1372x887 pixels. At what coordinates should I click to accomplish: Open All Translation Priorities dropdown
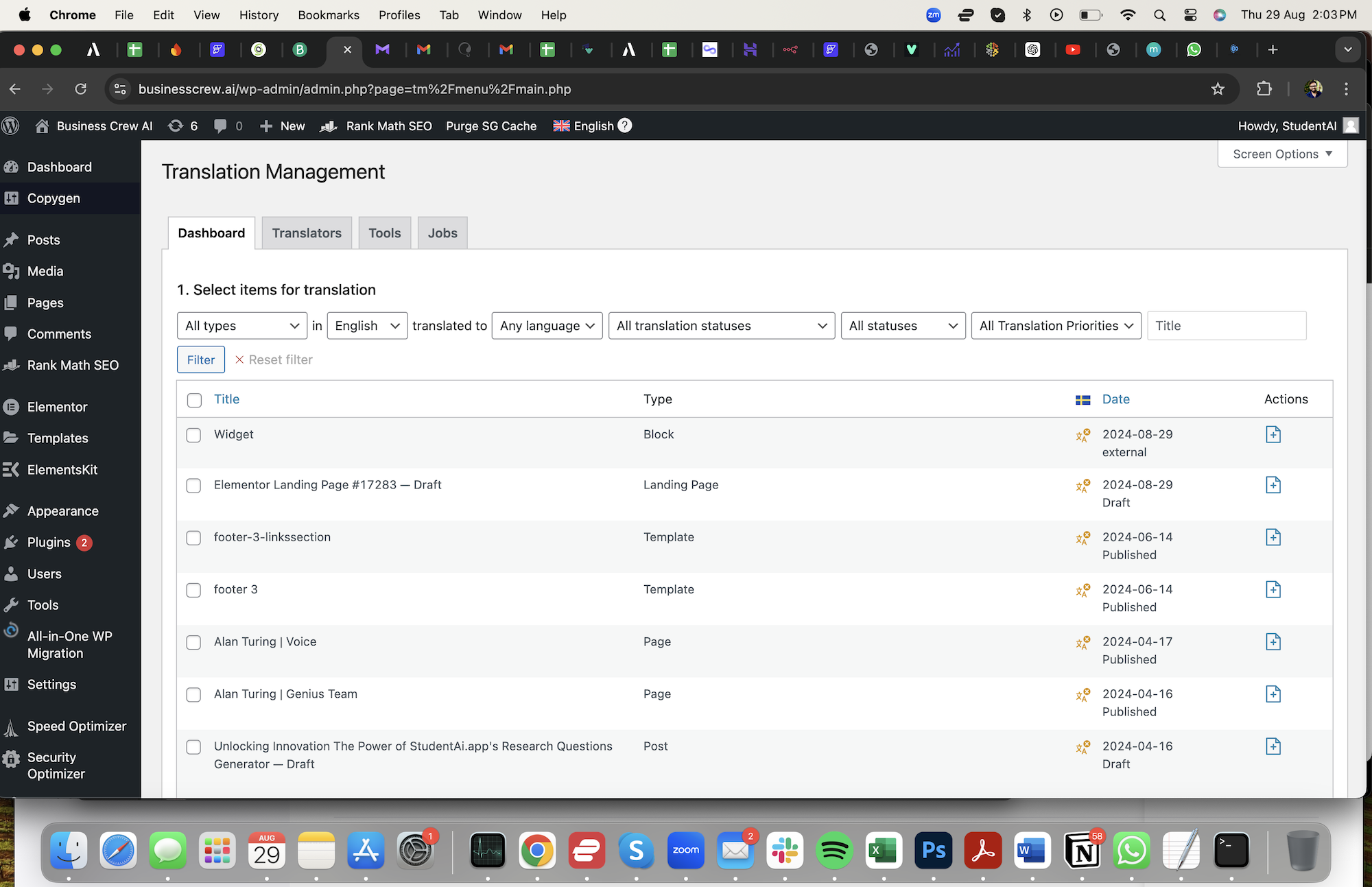(x=1056, y=326)
